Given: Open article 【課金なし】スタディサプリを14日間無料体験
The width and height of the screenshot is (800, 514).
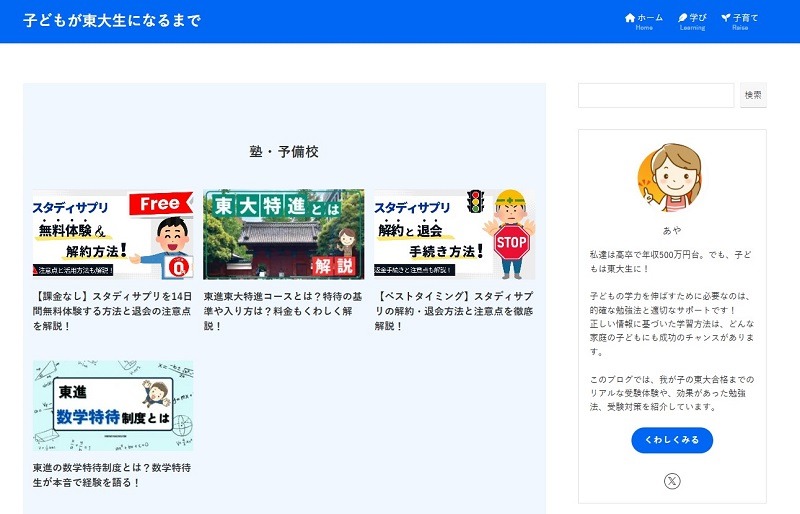Looking at the screenshot, I should [113, 311].
